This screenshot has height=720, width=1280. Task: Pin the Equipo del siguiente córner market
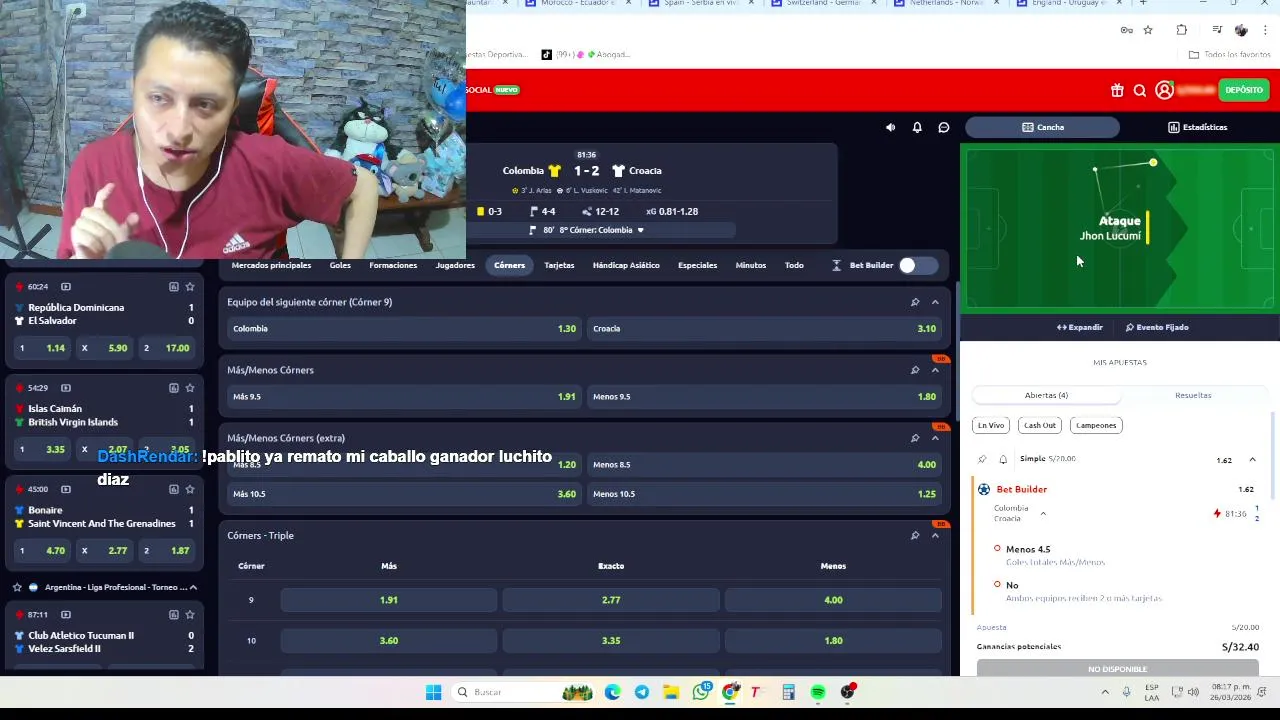[914, 302]
